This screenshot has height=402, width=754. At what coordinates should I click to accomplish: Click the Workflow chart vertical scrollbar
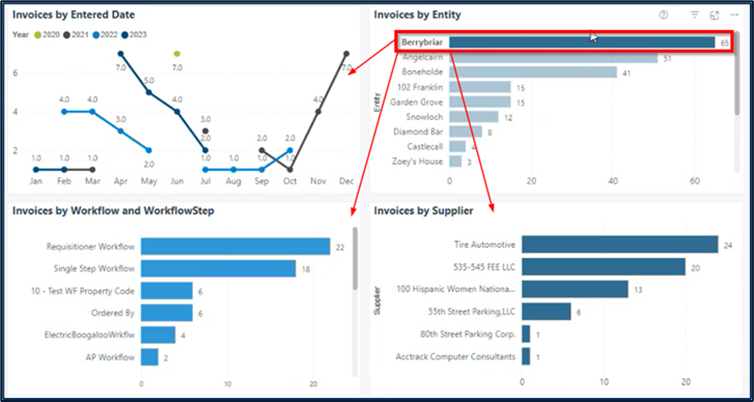coord(355,259)
